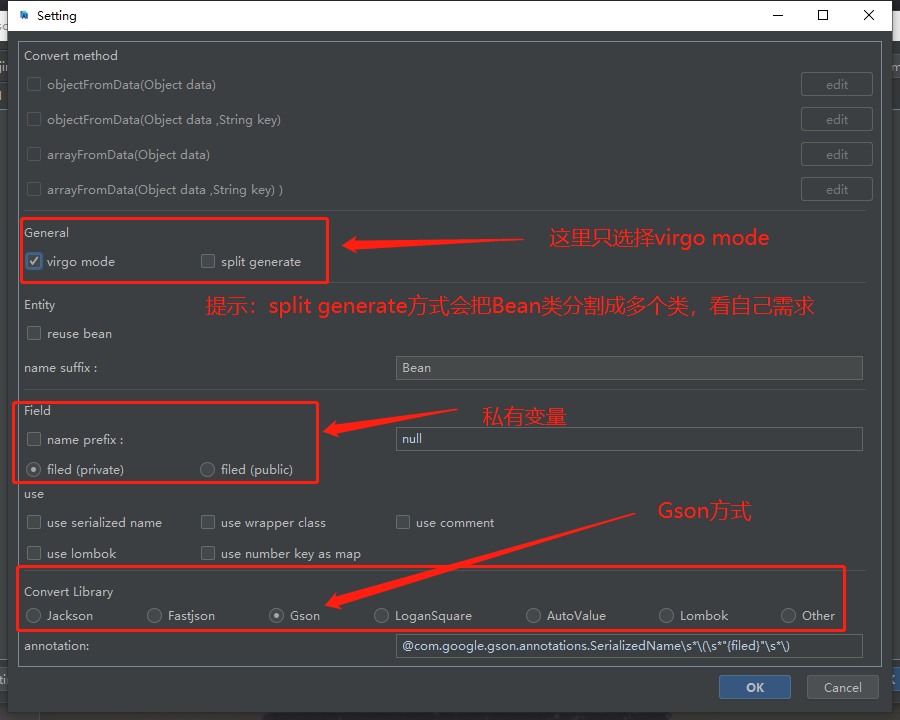Enable objectFromData(Object data, String key) method
Screen dimensions: 900x720
point(33,119)
